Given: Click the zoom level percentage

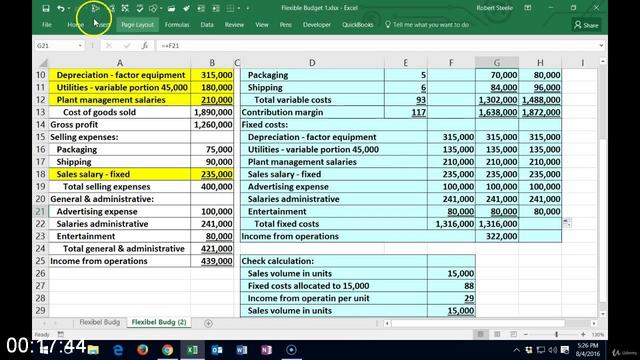Looking at the screenshot, I should tap(598, 334).
